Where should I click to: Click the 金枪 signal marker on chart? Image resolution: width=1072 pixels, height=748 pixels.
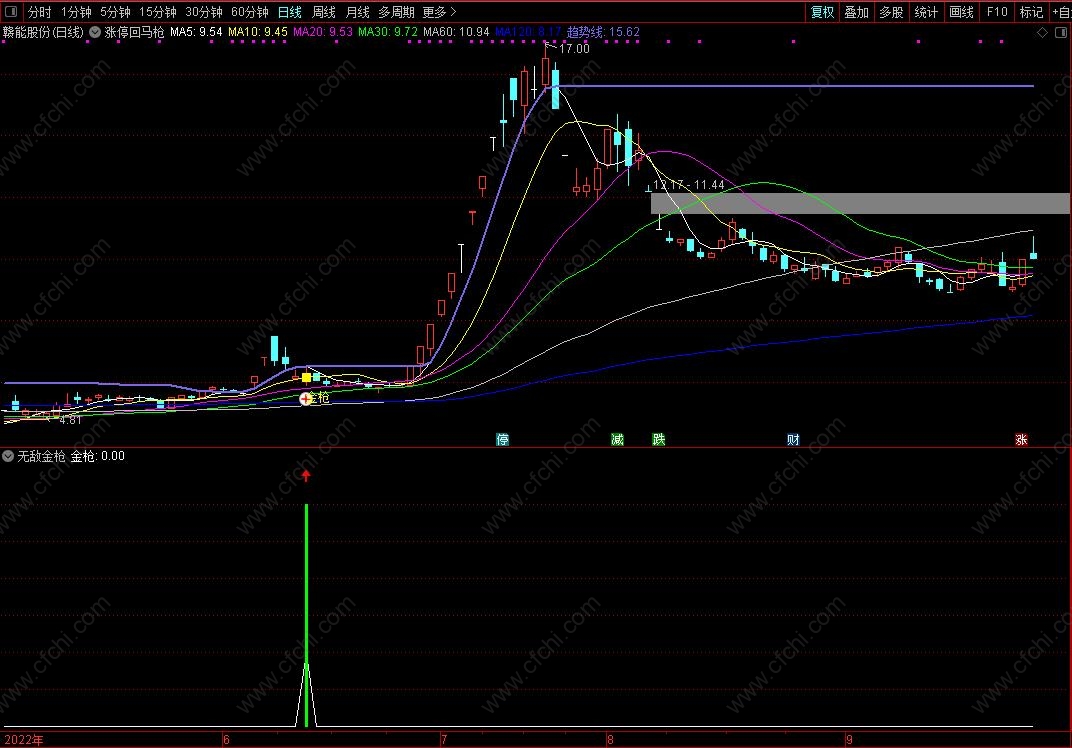pyautogui.click(x=306, y=398)
